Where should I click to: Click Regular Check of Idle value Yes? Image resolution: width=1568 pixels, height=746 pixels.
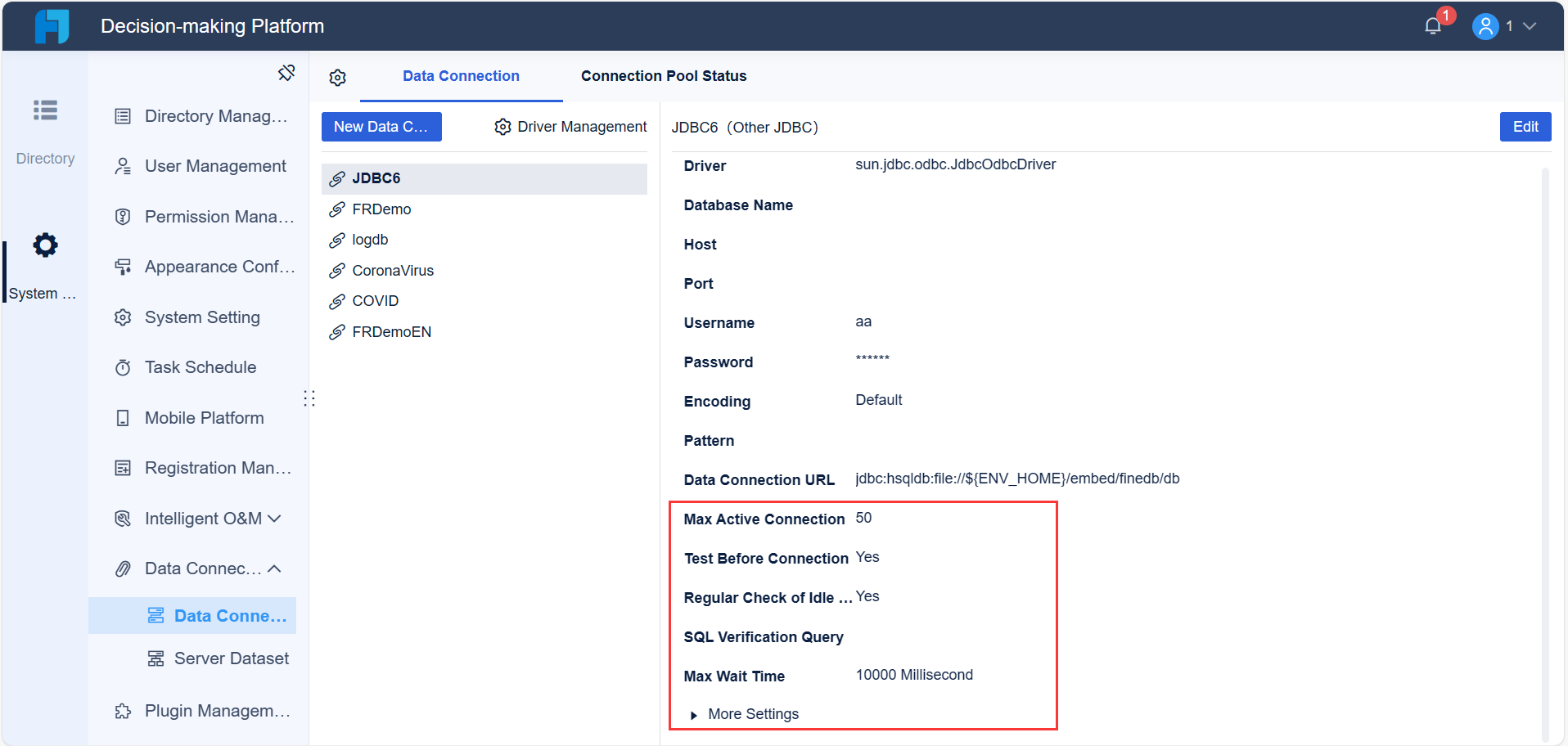click(868, 596)
